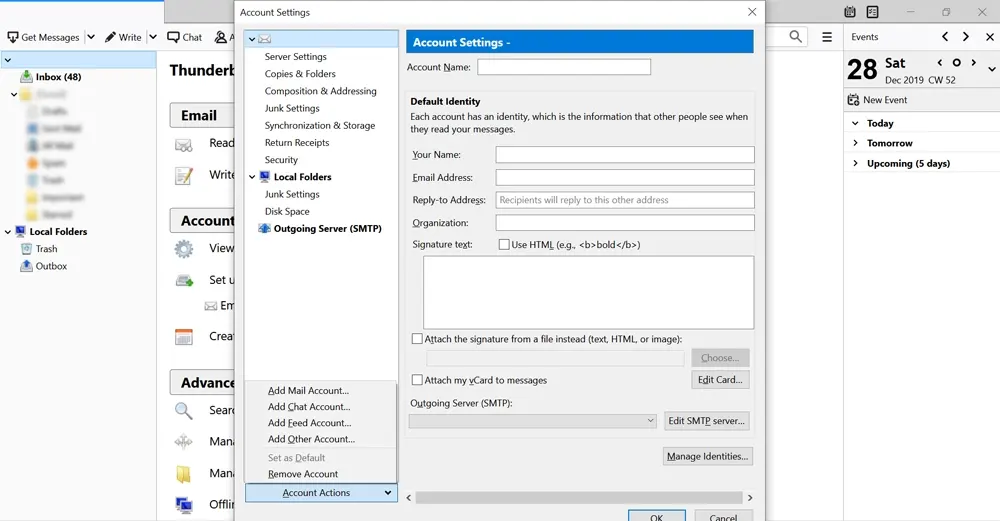Open the tasks tab icon
The height and width of the screenshot is (521, 1000).
[872, 11]
